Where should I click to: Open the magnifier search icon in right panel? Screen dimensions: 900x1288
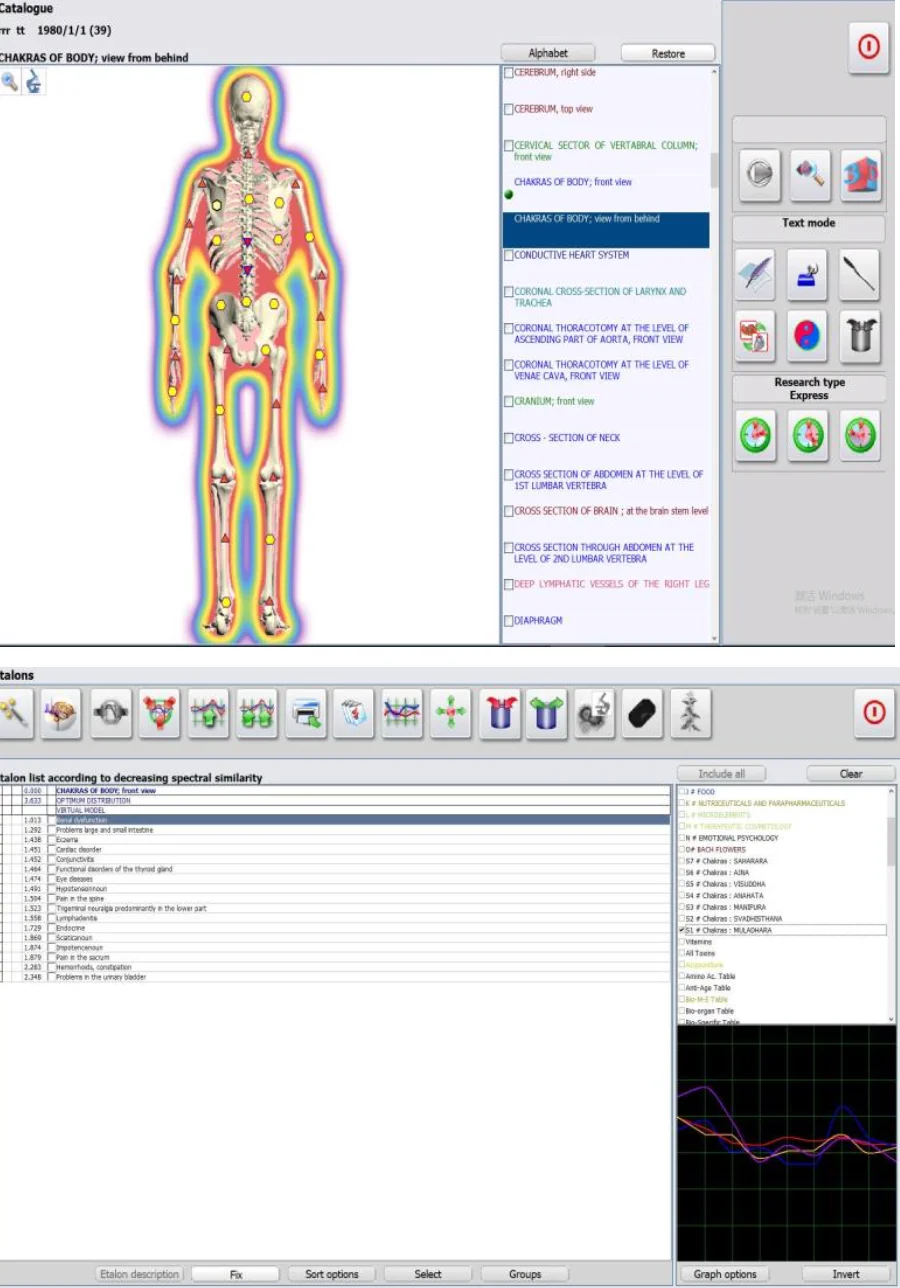click(809, 175)
